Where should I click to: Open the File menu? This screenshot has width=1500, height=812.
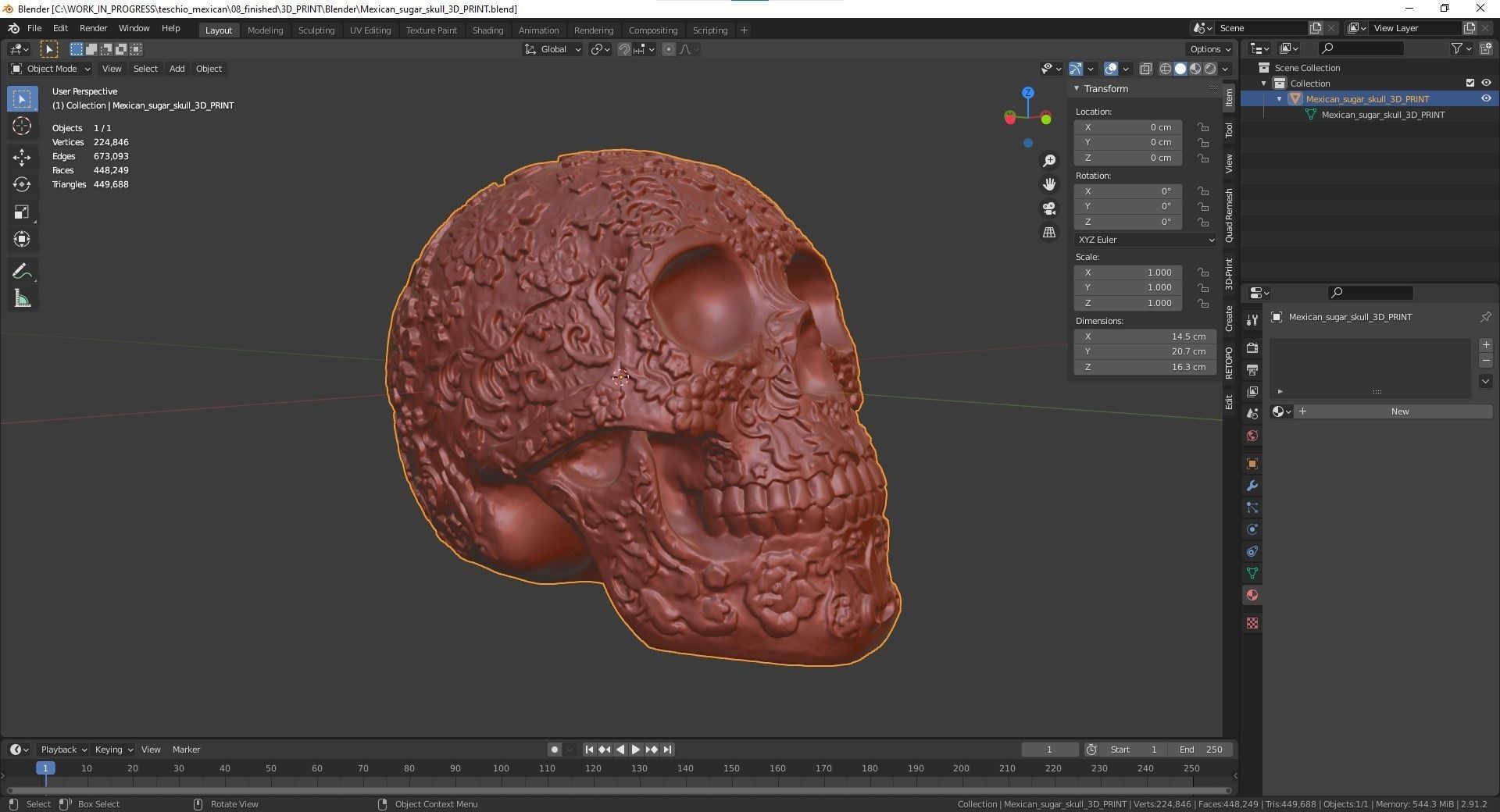point(34,28)
